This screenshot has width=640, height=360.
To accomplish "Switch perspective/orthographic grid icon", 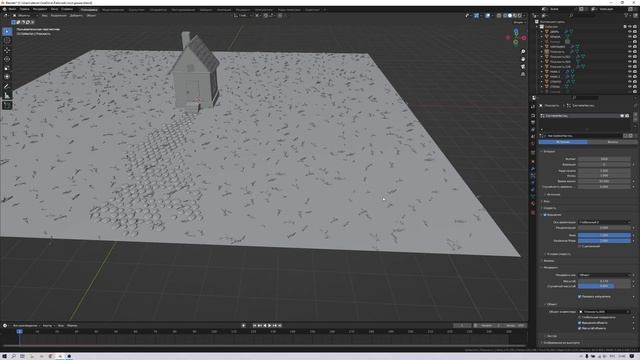I will pos(523,74).
